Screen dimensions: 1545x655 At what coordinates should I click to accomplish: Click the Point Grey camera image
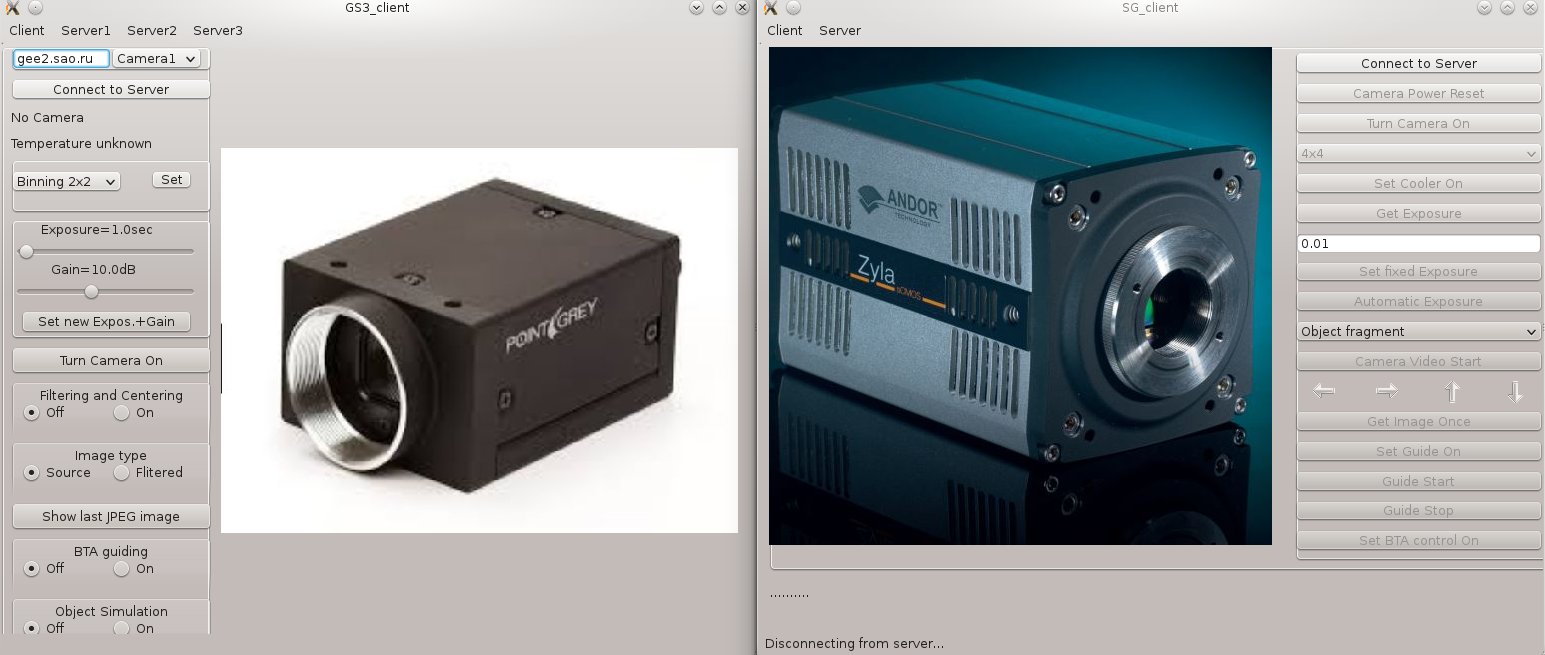coord(479,340)
